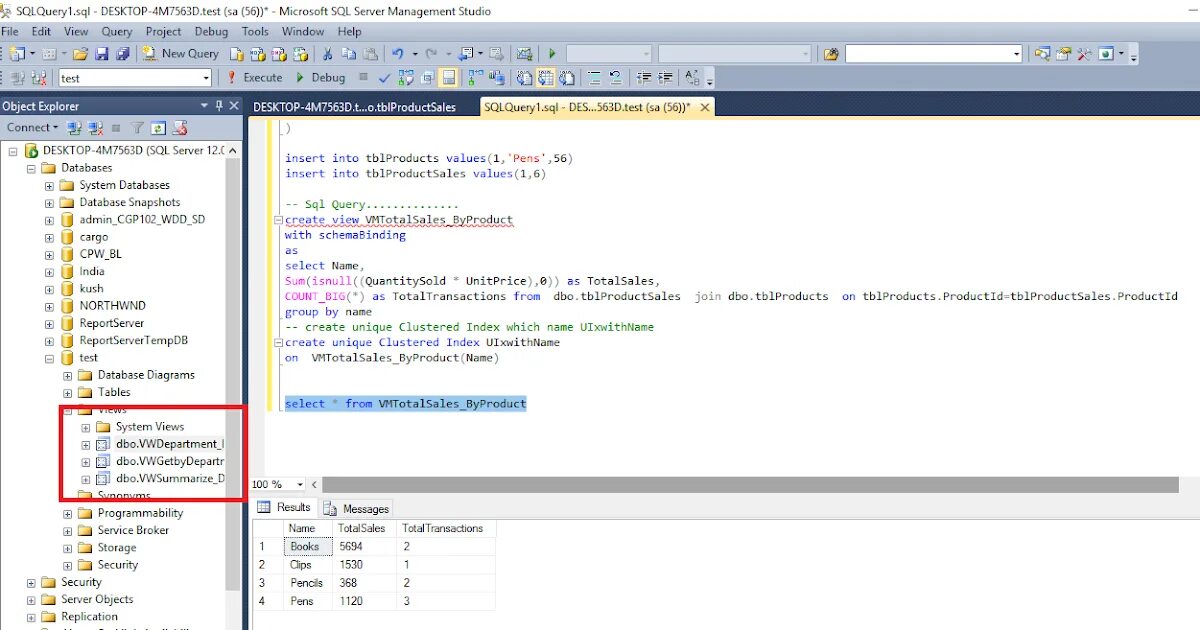This screenshot has height=630, width=1200.
Task: Select the Results tab
Action: 286,508
